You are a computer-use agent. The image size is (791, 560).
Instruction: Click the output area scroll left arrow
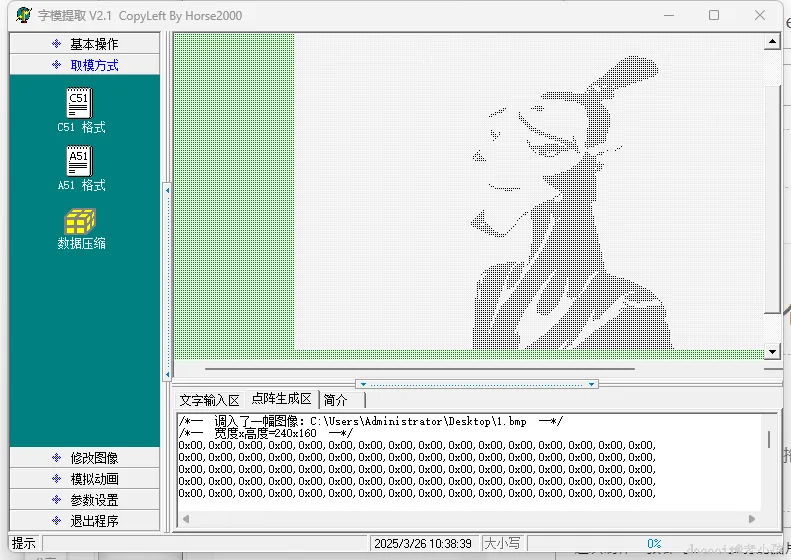tap(186, 519)
